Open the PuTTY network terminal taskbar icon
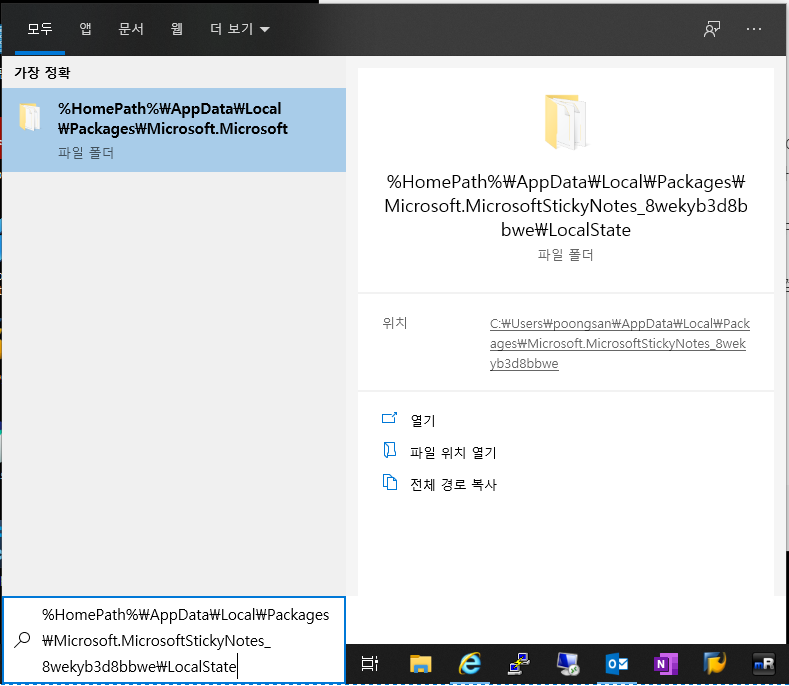The width and height of the screenshot is (789, 686). tap(518, 664)
